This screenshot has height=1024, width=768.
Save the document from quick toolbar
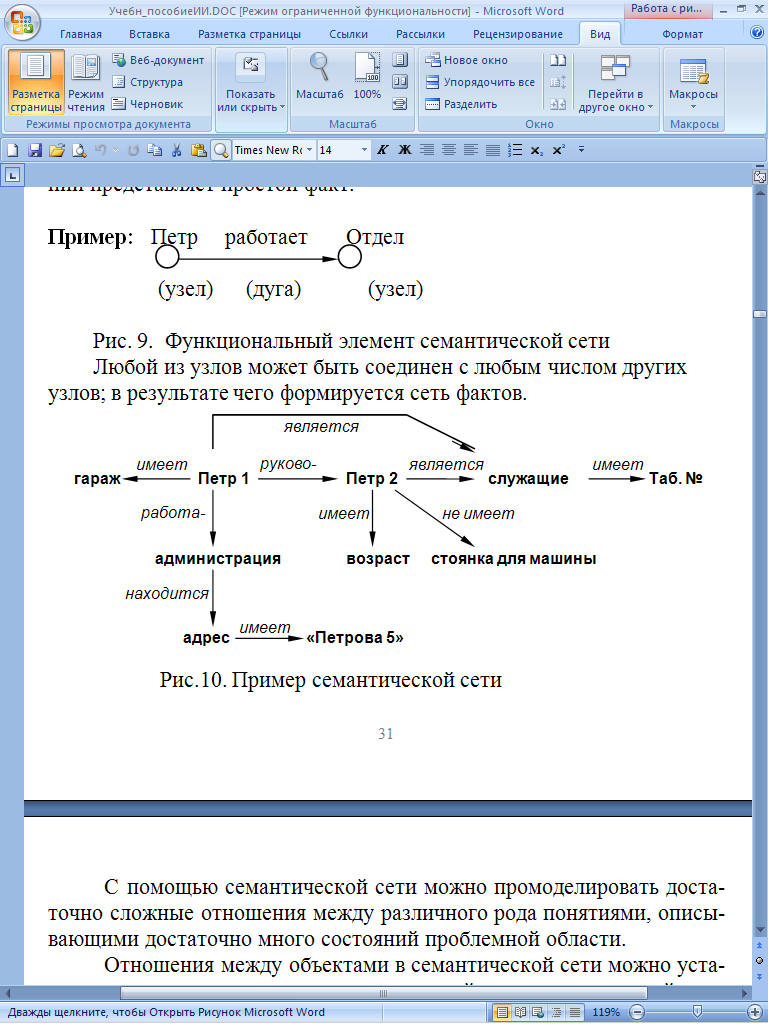35,150
